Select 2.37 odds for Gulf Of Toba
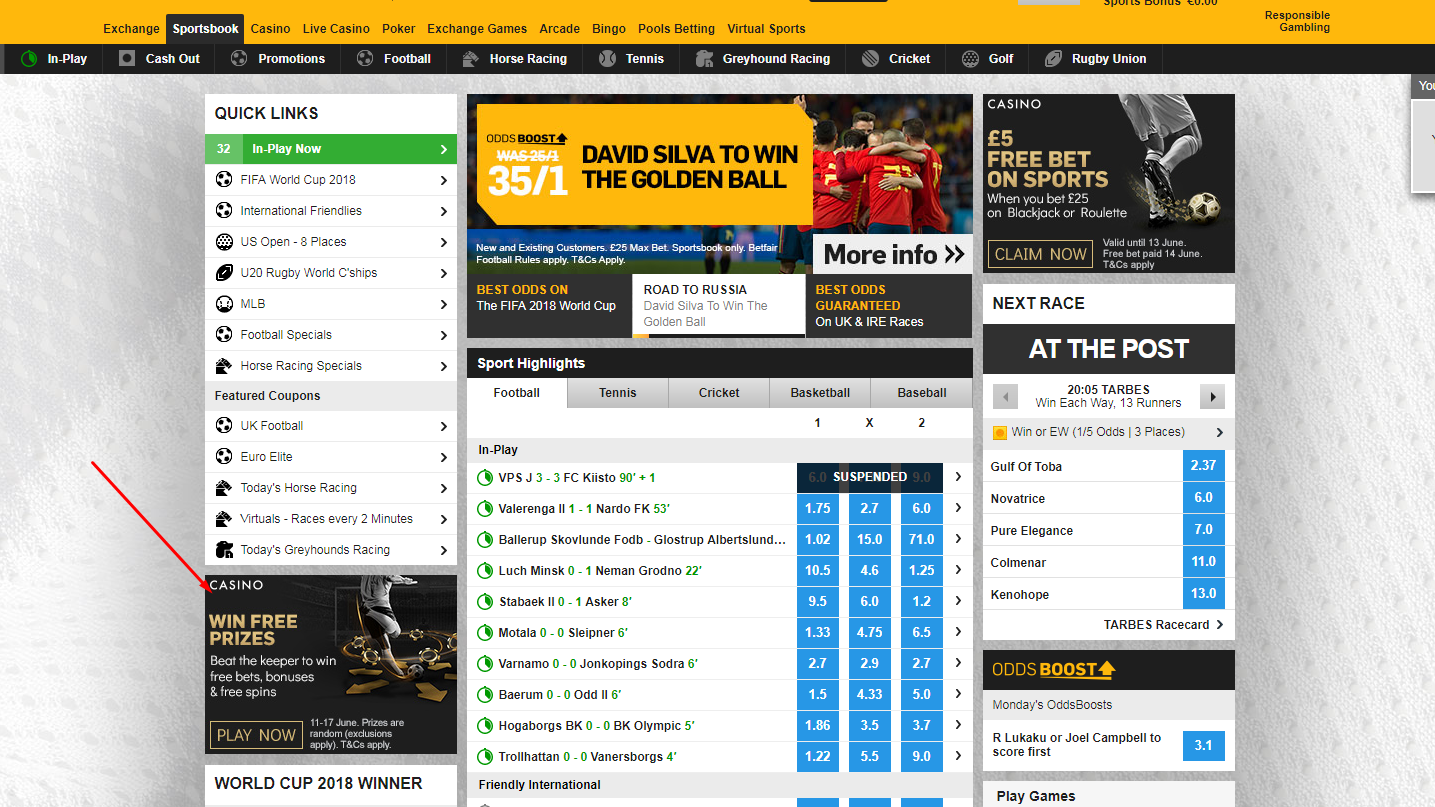Image resolution: width=1435 pixels, height=807 pixels. 1204,465
